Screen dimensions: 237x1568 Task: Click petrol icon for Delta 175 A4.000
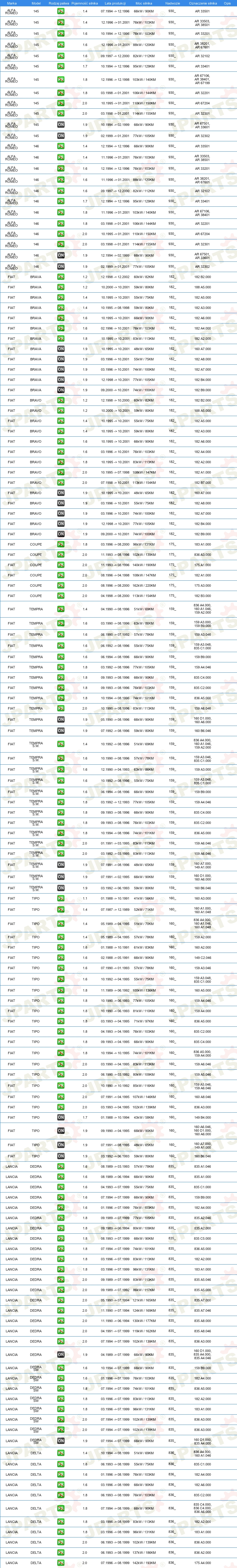click(61, 1563)
